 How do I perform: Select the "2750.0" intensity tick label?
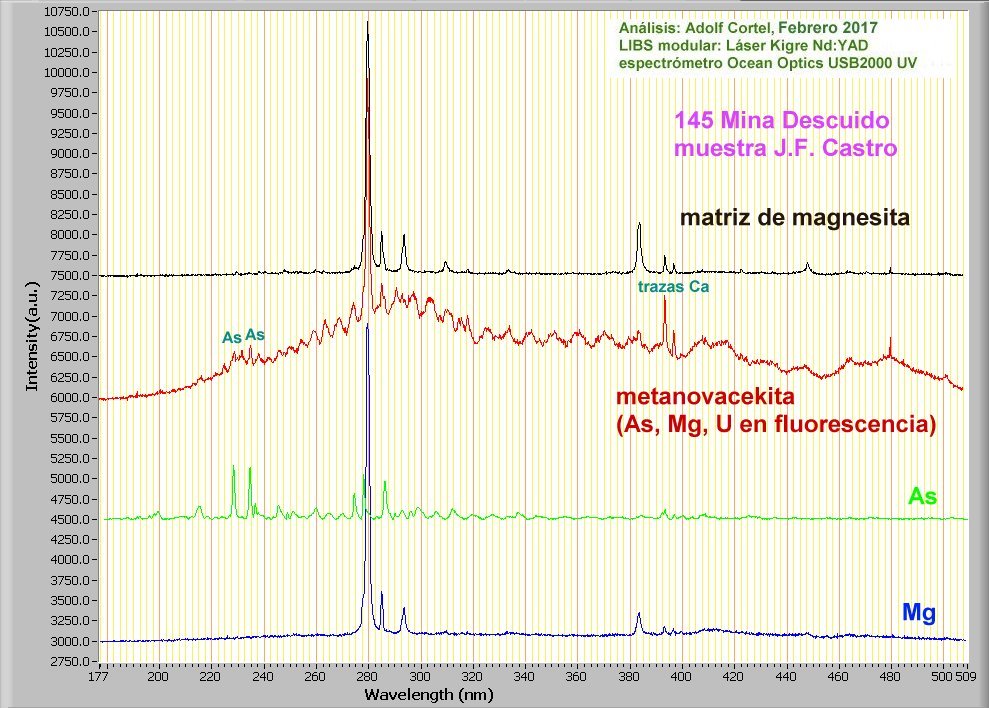(x=69, y=662)
